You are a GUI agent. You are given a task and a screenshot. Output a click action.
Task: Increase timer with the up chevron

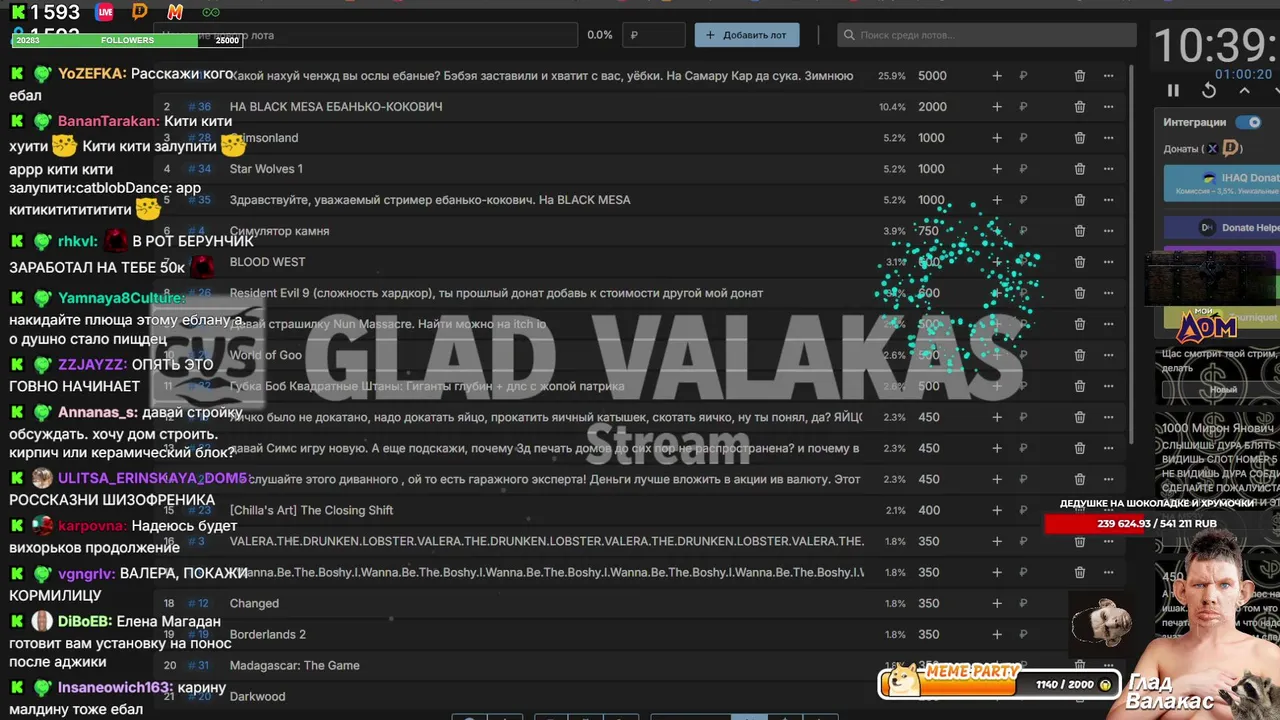(x=1244, y=90)
